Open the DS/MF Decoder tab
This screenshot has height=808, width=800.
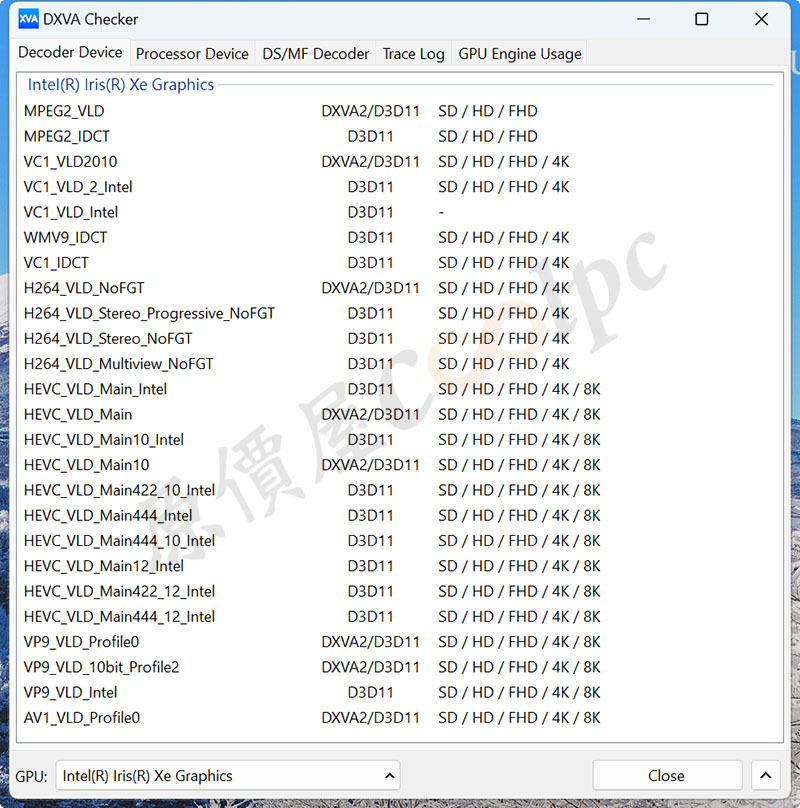click(x=315, y=54)
